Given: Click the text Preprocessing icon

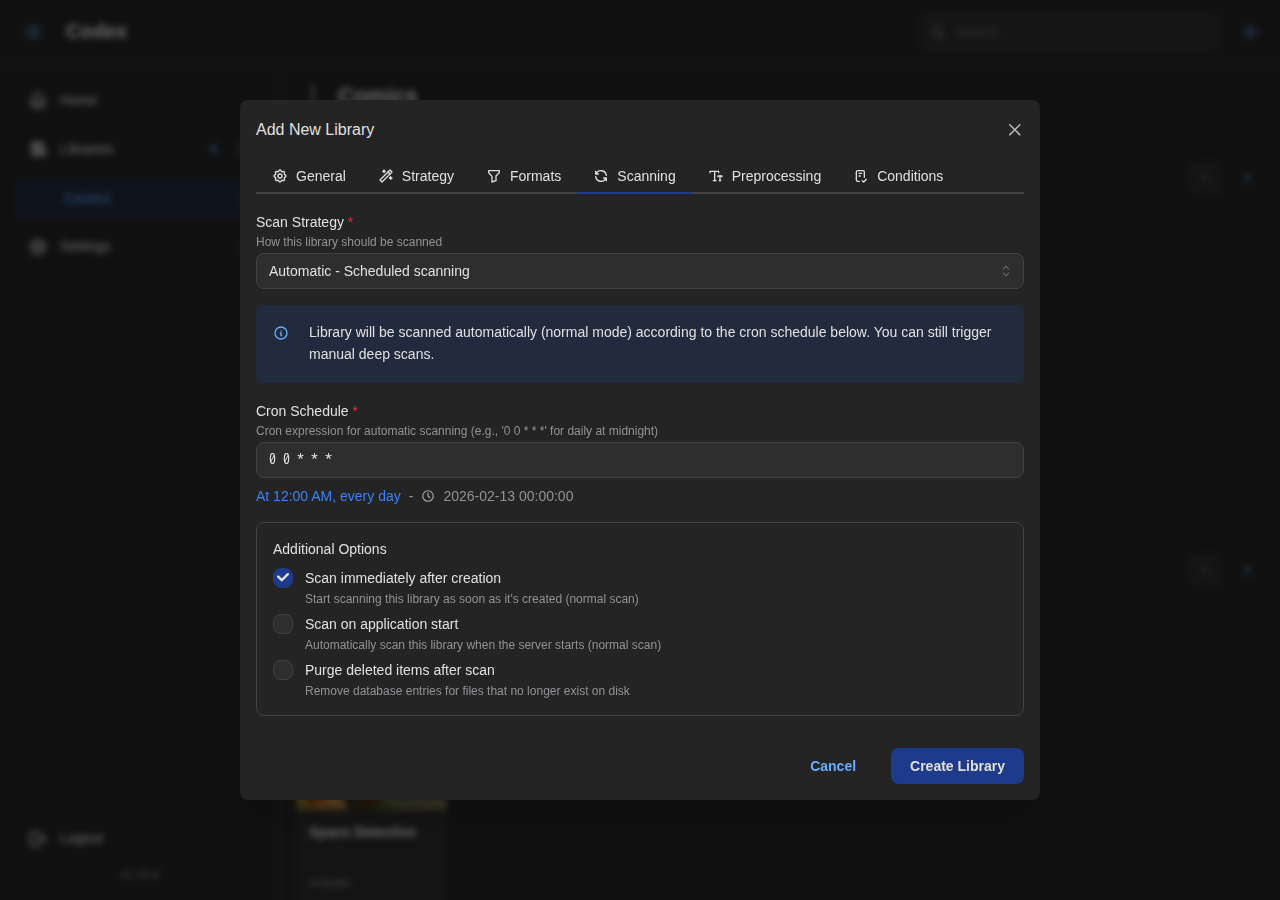Looking at the screenshot, I should pos(716,176).
